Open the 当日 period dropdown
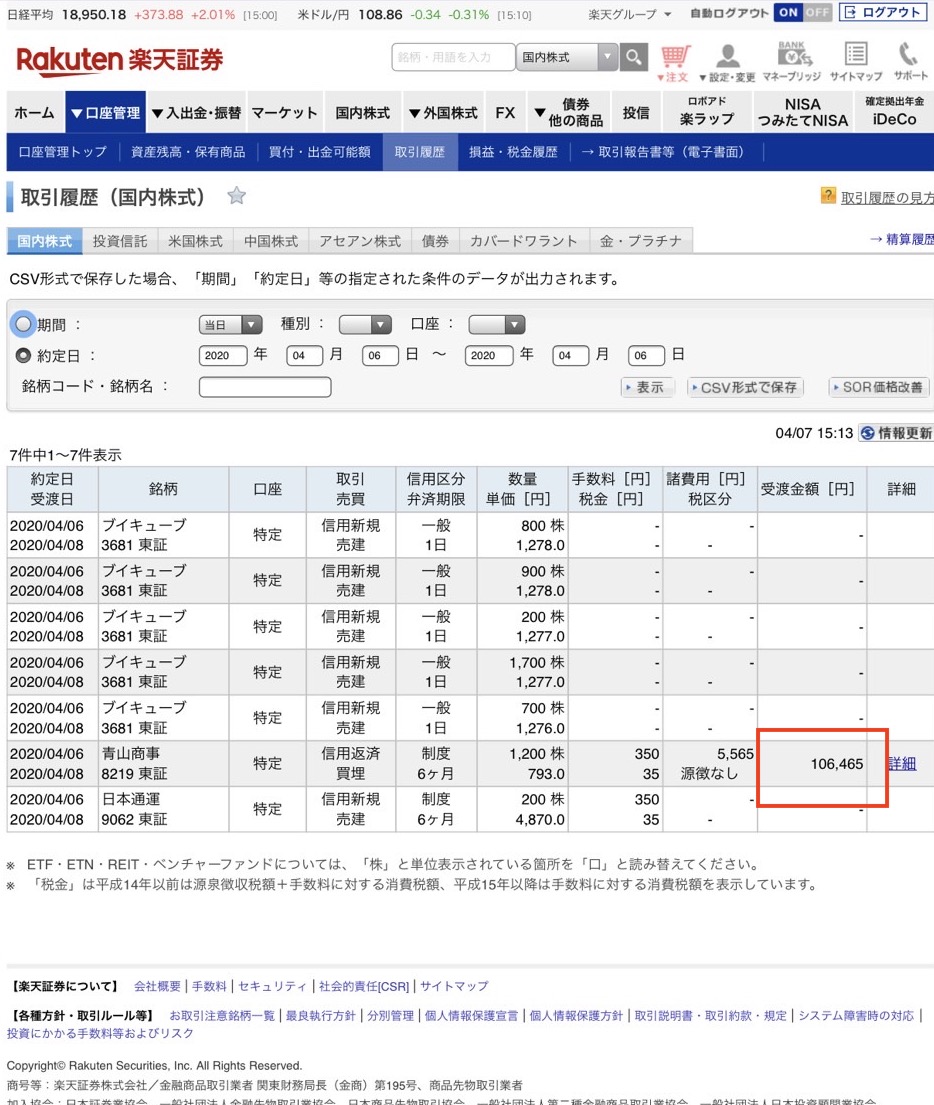Image resolution: width=934 pixels, height=1105 pixels. tap(231, 324)
